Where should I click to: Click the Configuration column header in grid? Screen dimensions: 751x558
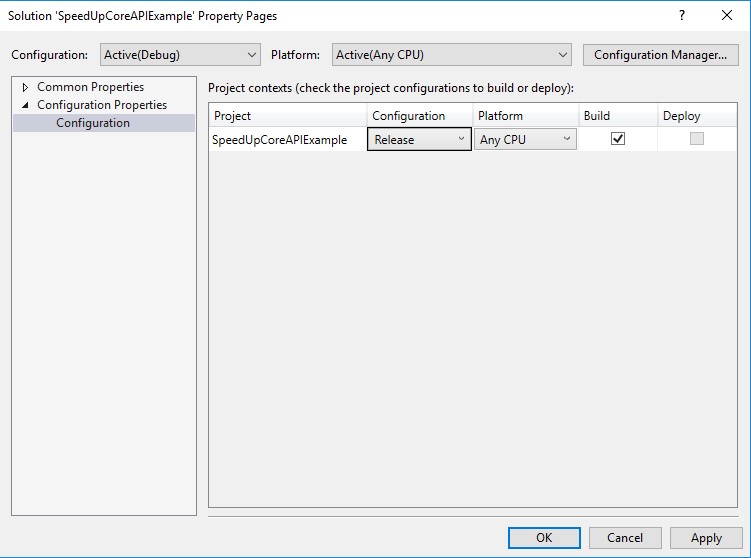click(x=420, y=115)
